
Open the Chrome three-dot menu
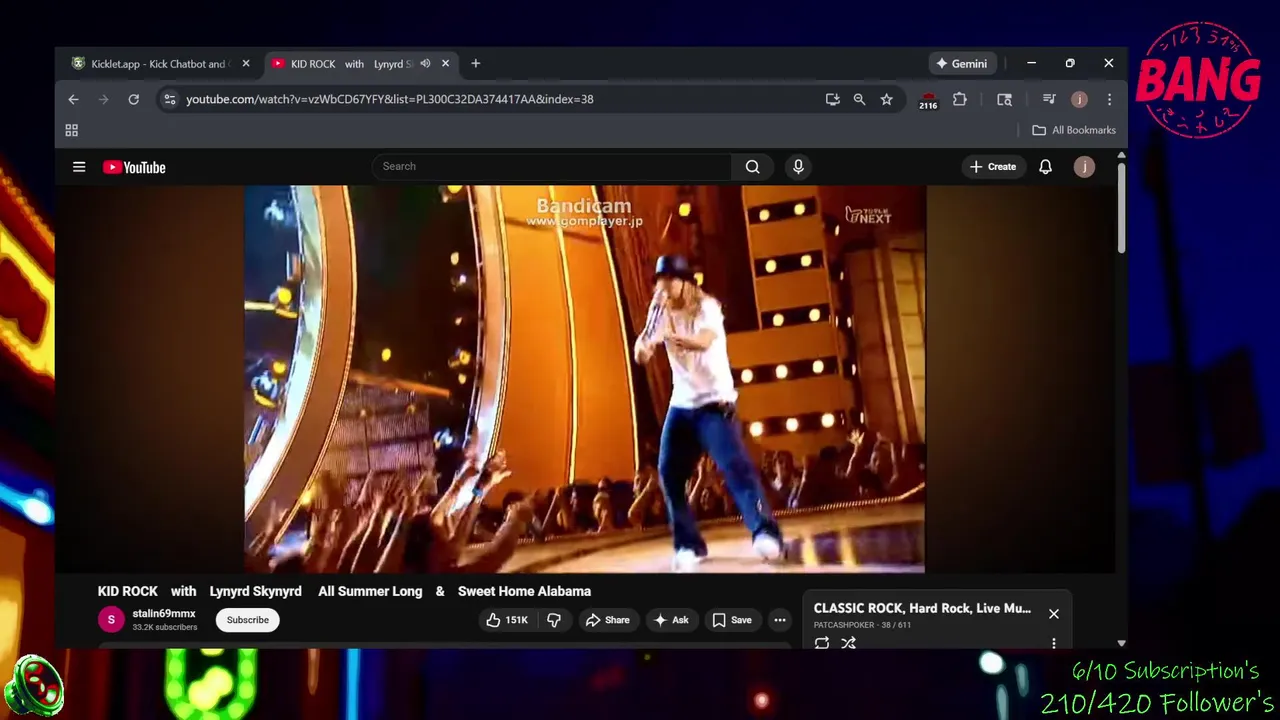click(1109, 99)
